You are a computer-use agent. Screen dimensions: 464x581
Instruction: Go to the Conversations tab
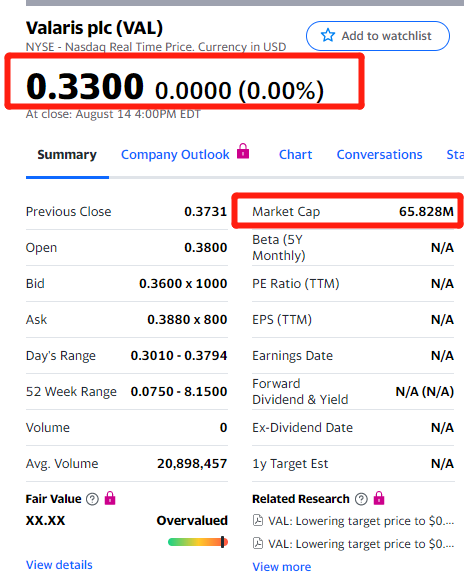tap(379, 155)
